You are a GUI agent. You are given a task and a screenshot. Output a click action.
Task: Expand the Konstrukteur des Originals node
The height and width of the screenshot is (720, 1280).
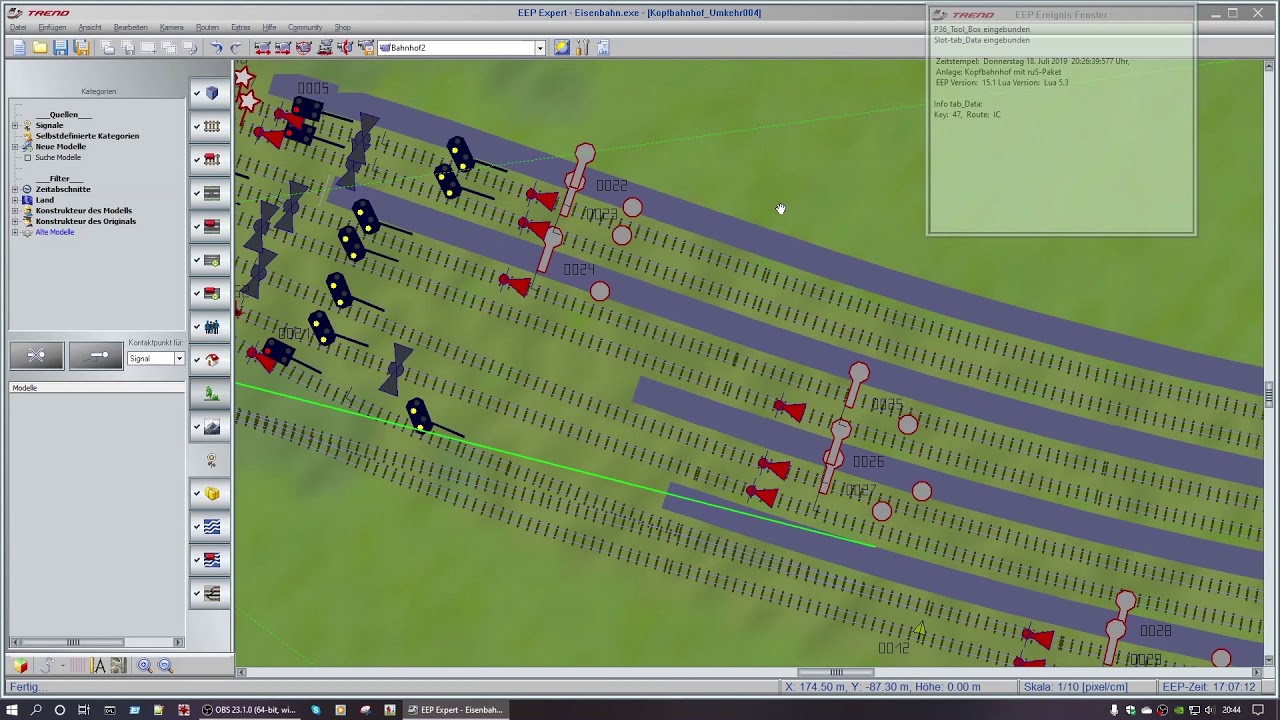coord(15,221)
